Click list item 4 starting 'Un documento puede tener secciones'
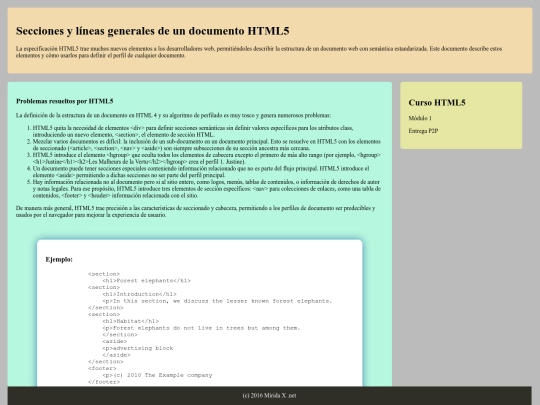Image resolution: width=540 pixels, height=405 pixels. click(x=201, y=172)
